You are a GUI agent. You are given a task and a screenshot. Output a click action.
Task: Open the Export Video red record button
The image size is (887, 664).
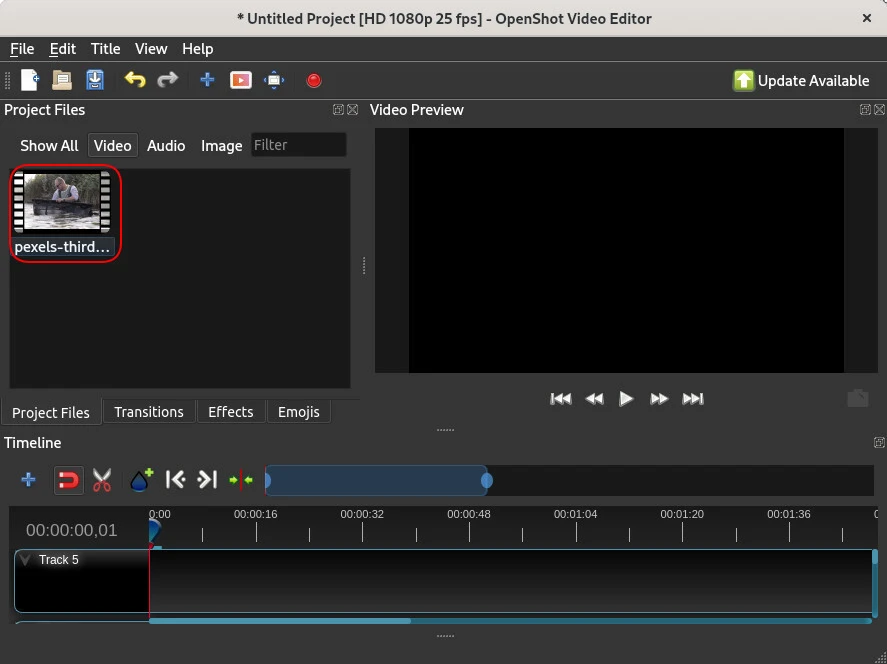click(x=313, y=81)
